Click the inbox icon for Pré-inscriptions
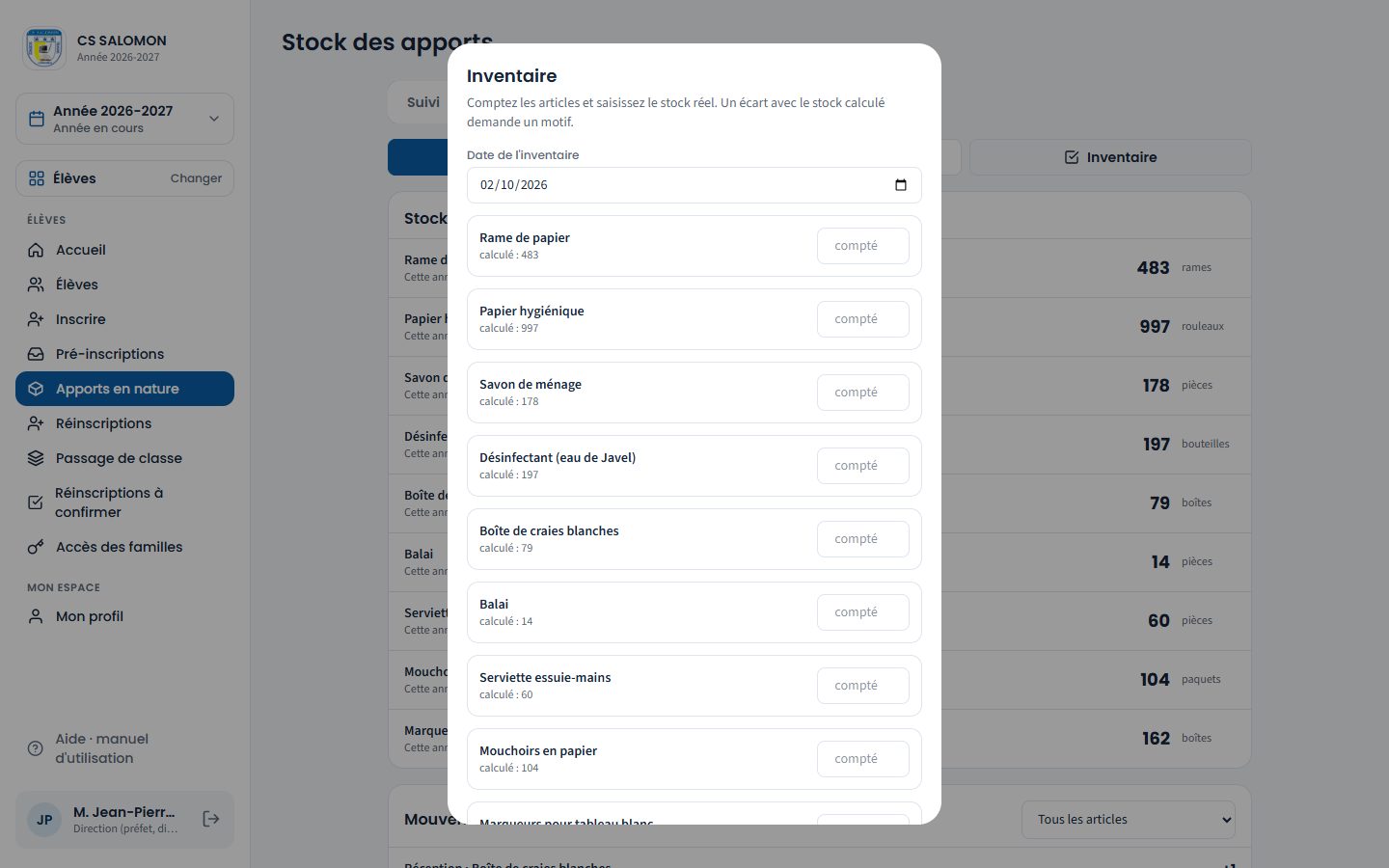The height and width of the screenshot is (868, 1389). (36, 354)
